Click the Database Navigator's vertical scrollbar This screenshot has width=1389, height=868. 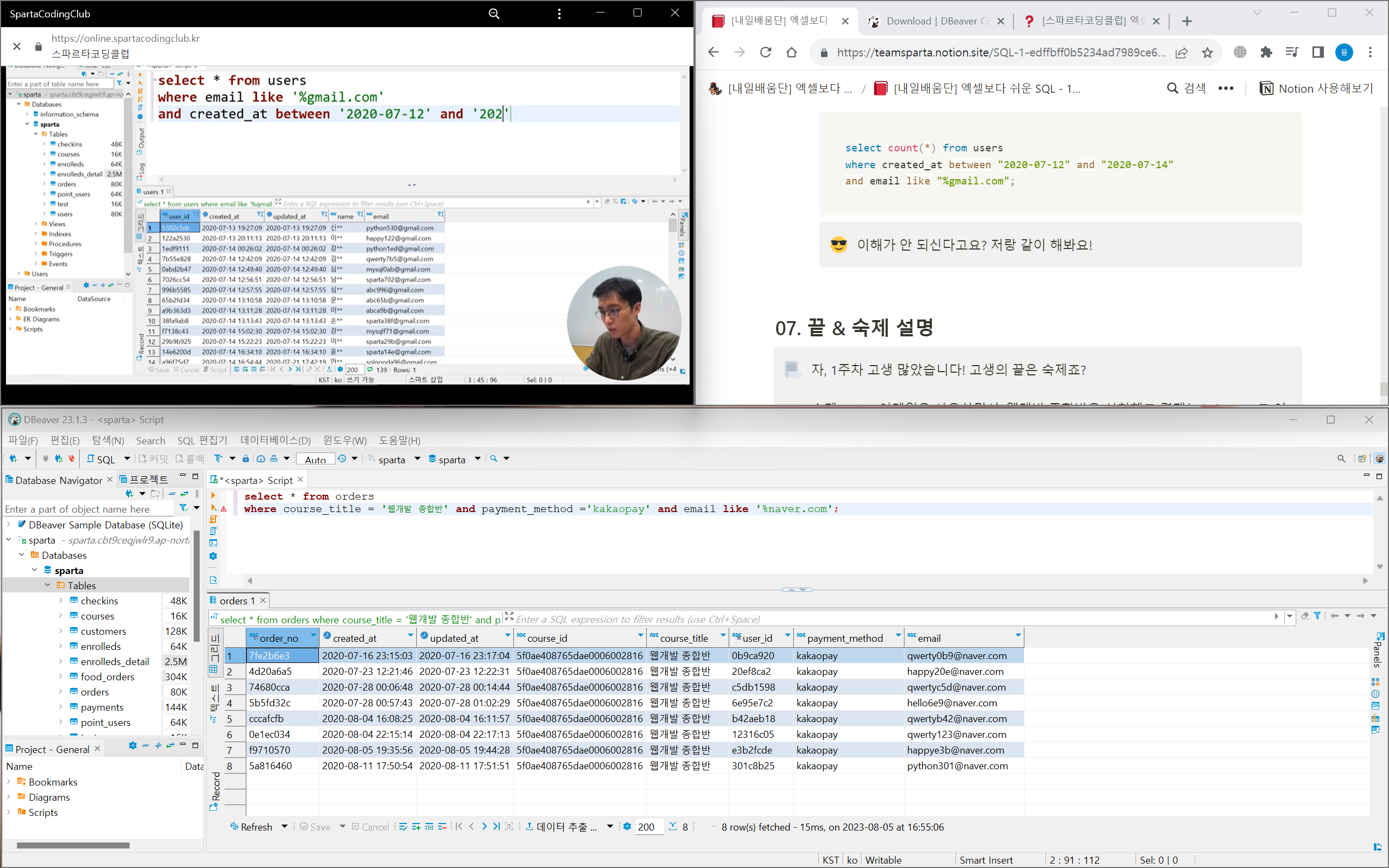point(196,585)
